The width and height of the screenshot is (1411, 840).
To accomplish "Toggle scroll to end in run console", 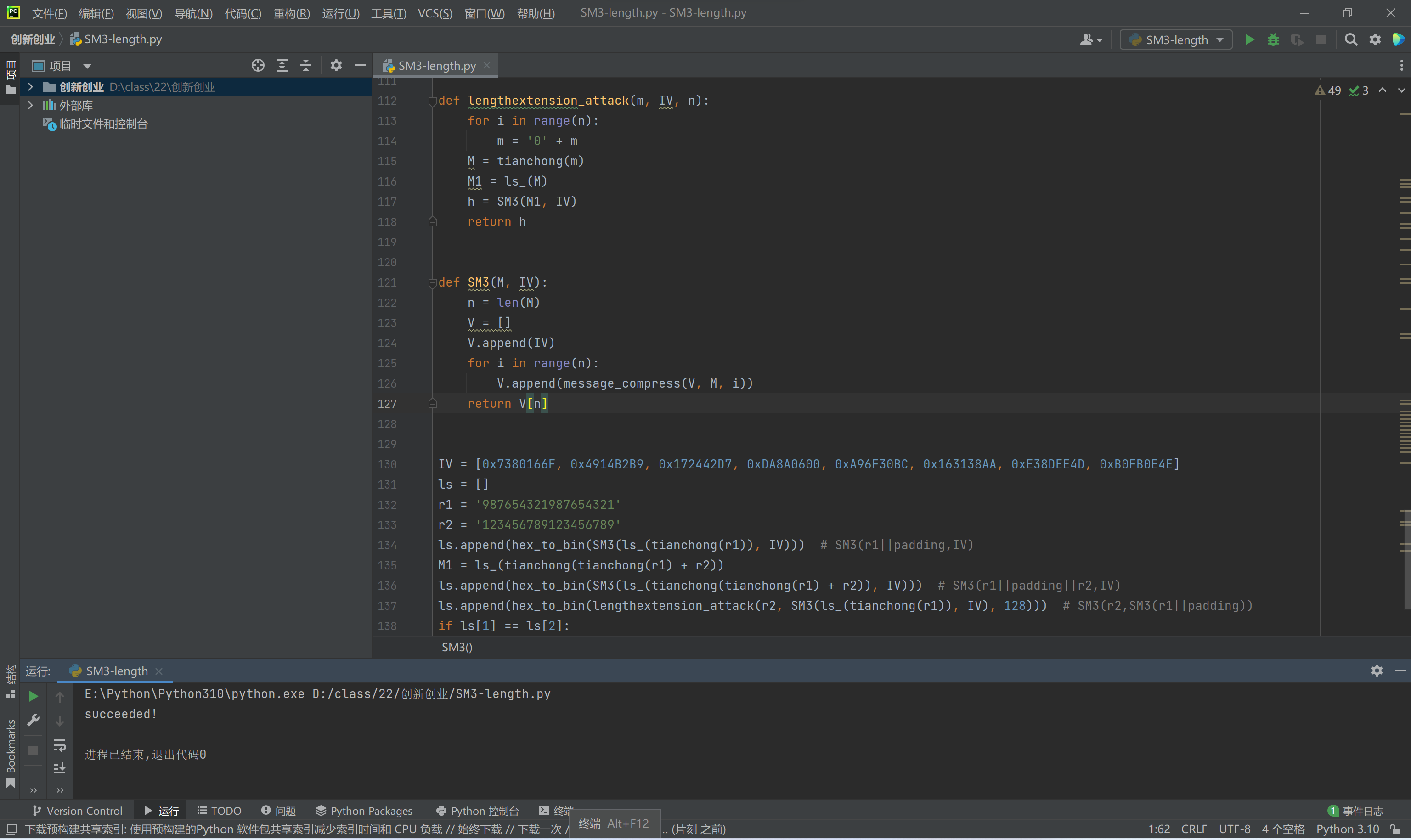I will 59,768.
